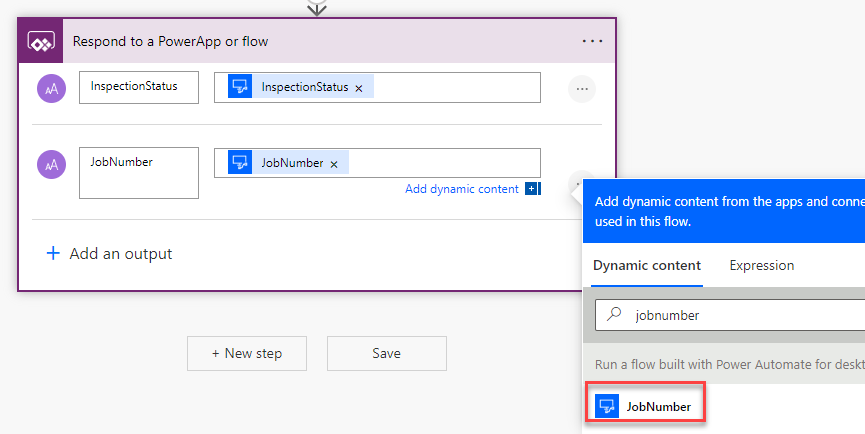Focus the dynamic content search box
Screen dimensions: 865x434
tap(745, 315)
